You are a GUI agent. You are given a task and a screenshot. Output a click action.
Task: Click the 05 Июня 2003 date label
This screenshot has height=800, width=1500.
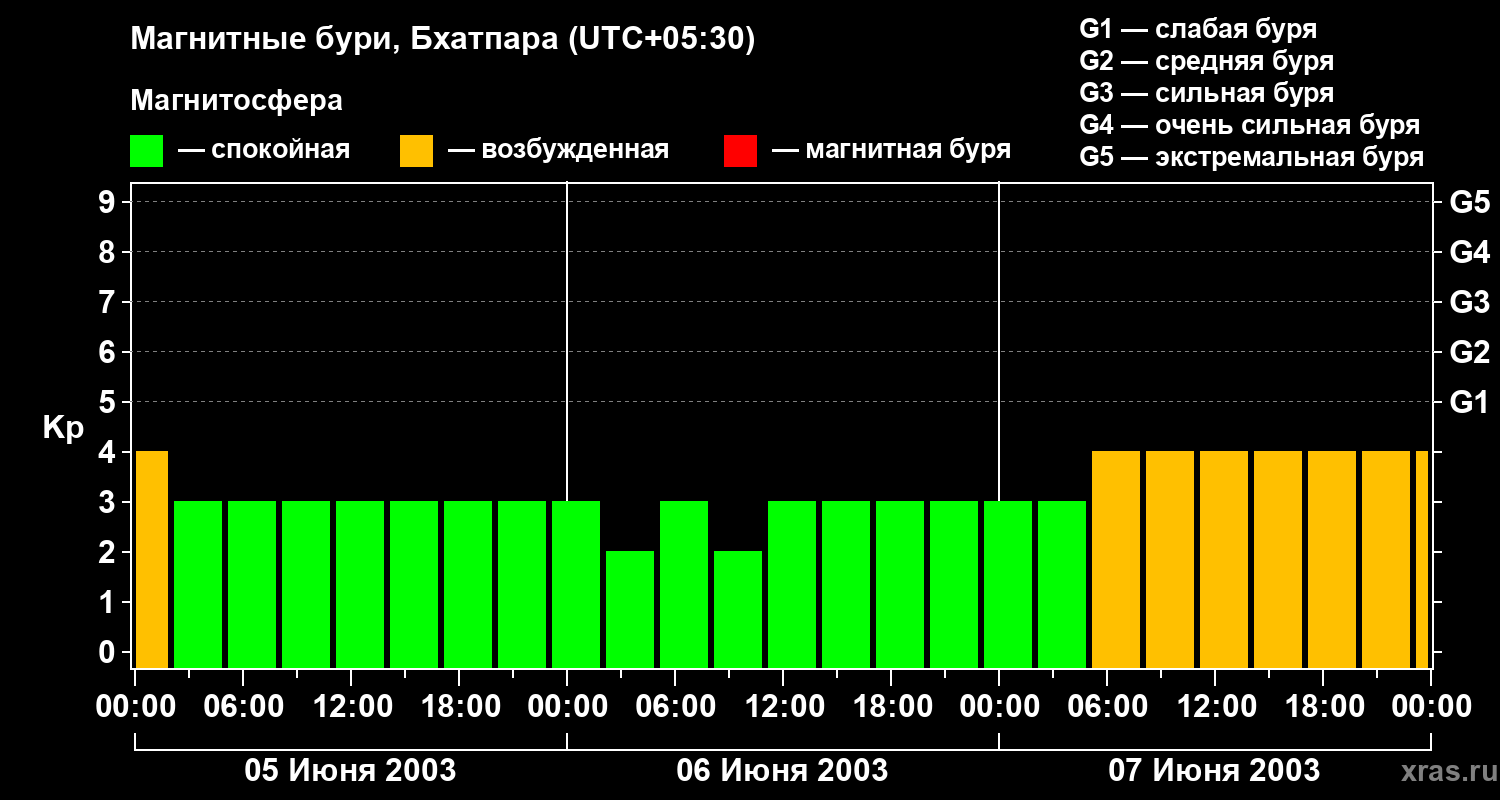(x=351, y=771)
